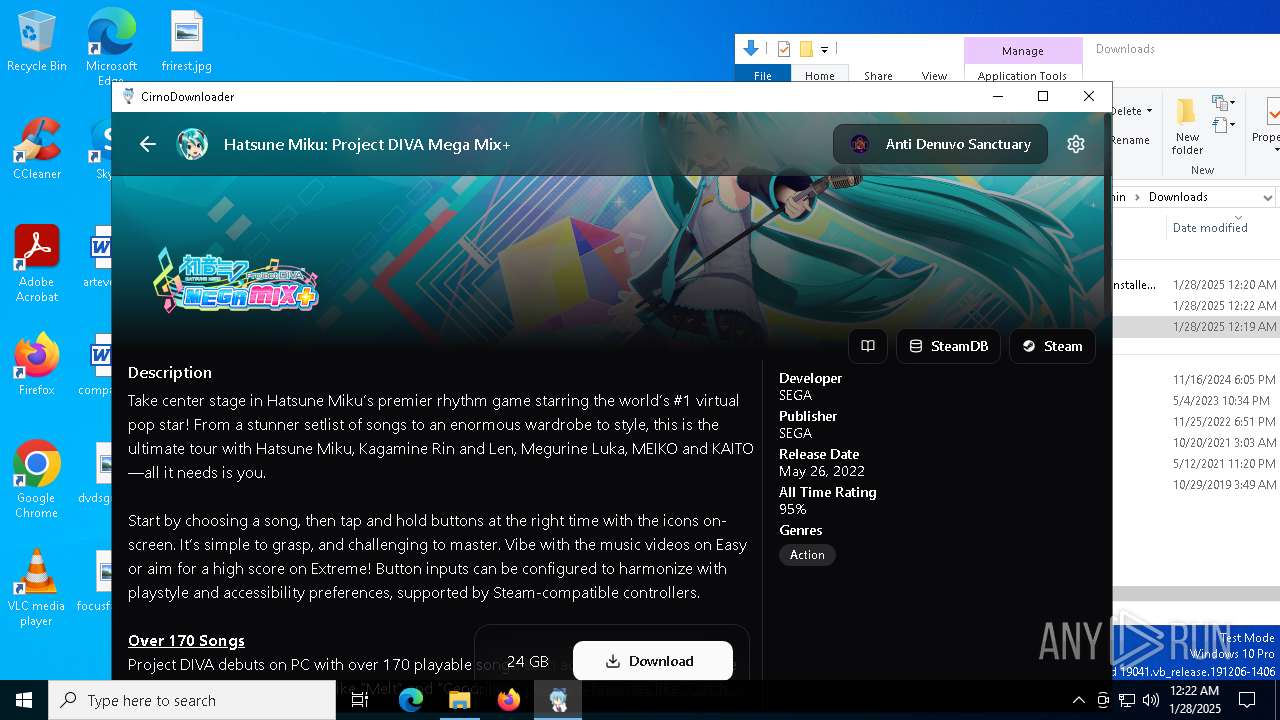Switch to the Share ribbon tab in Explorer

click(x=878, y=76)
